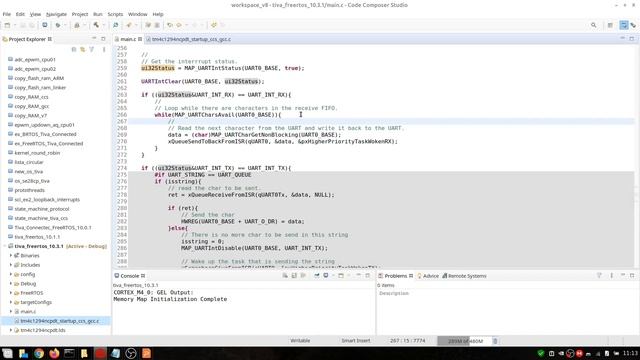Toggle Console pin console icon

pos(317,276)
